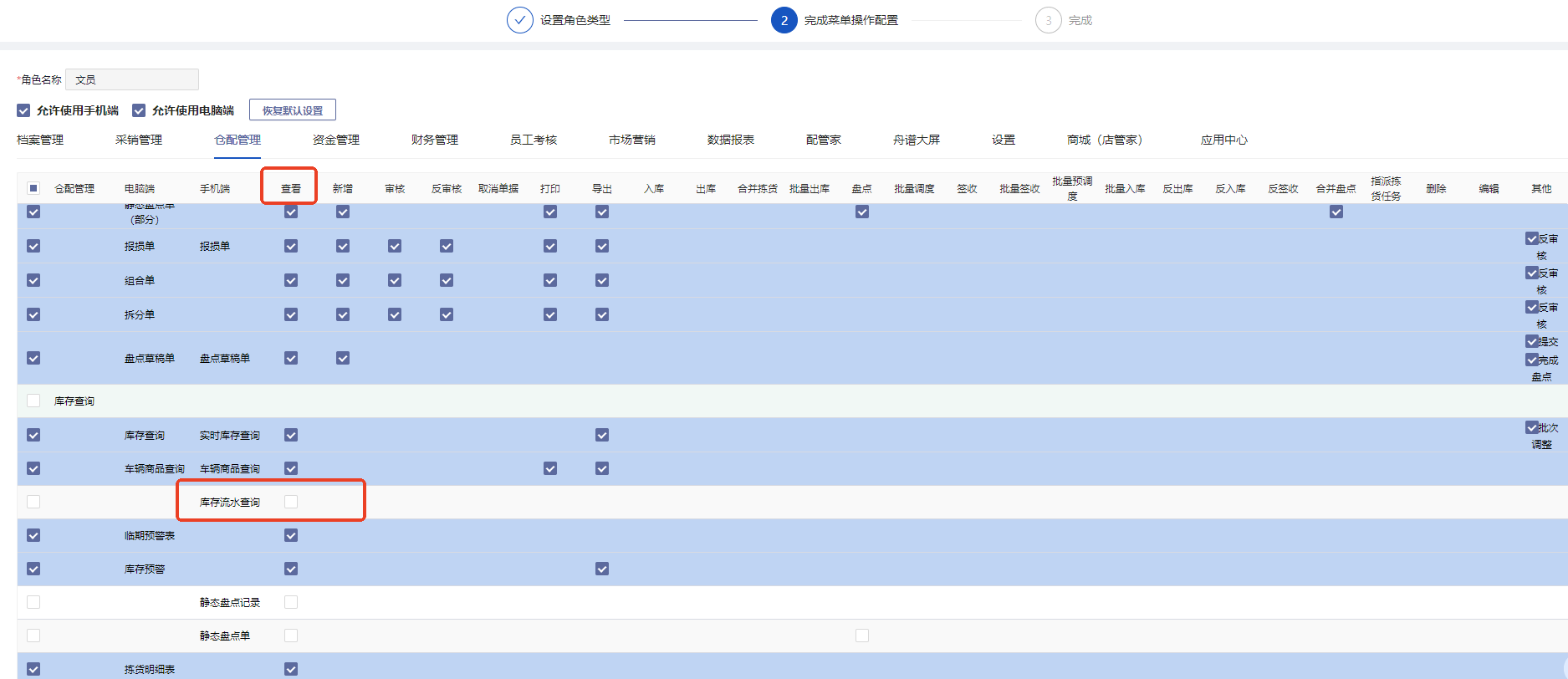Click the step 2 numbered circle icon
This screenshot has height=679, width=1568.
pos(784,20)
